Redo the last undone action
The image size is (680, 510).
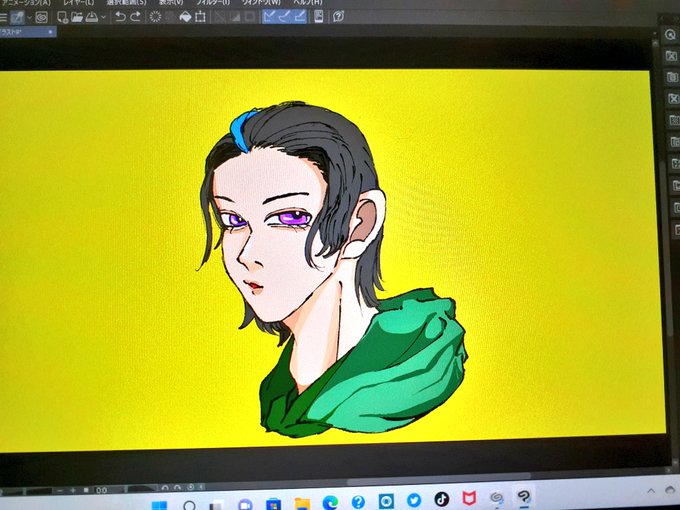pos(135,17)
